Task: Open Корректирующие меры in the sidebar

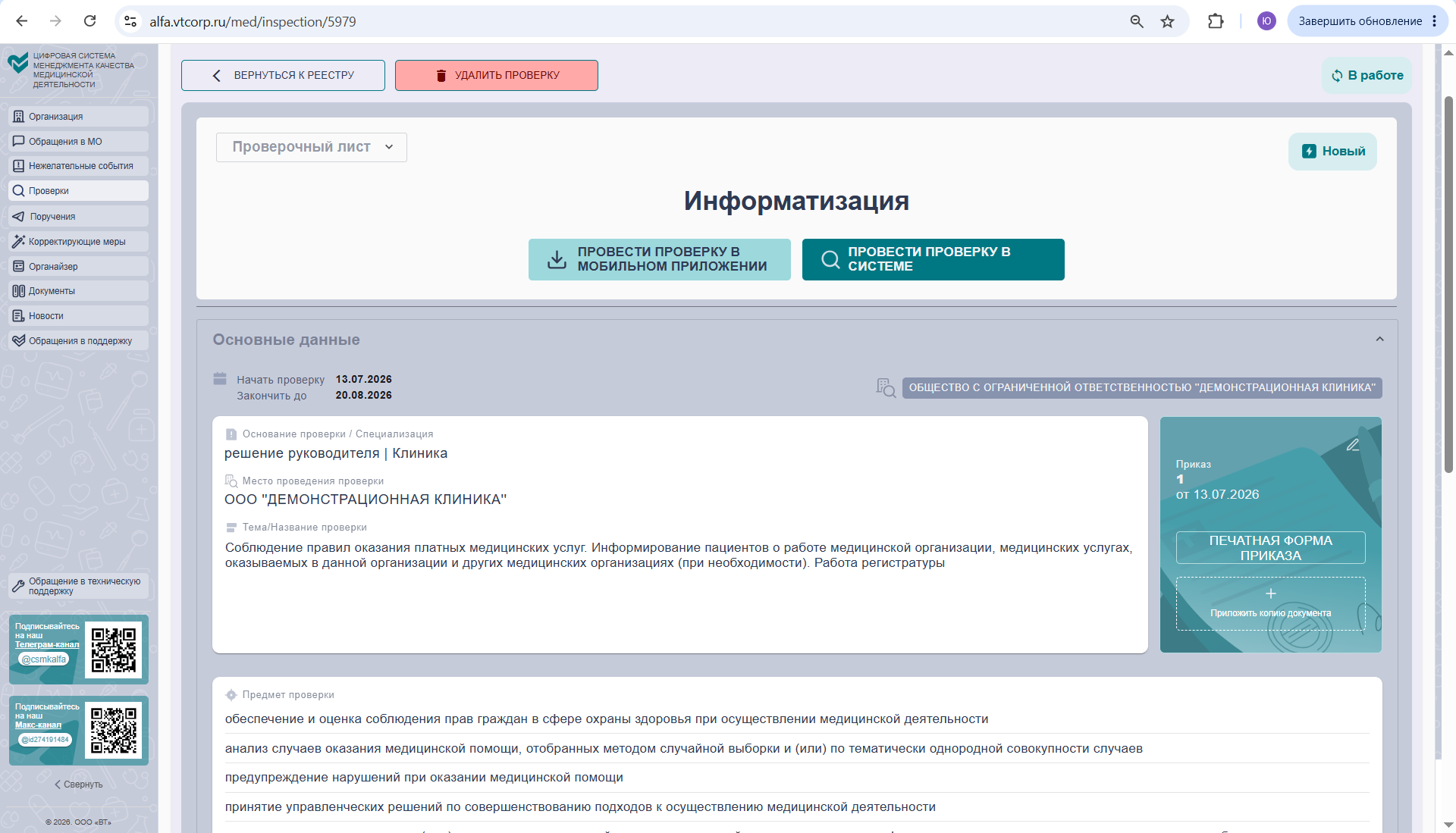Action: [79, 242]
